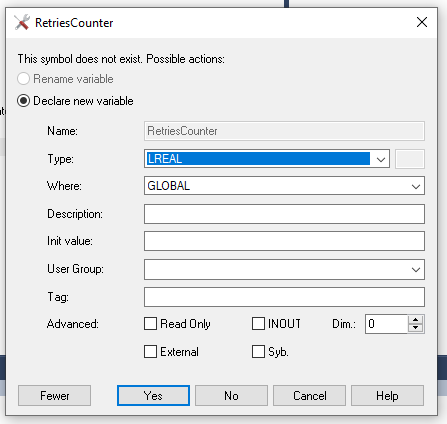This screenshot has width=447, height=424.
Task: Click the RetriesCounter wrench title icon
Action: point(22,23)
